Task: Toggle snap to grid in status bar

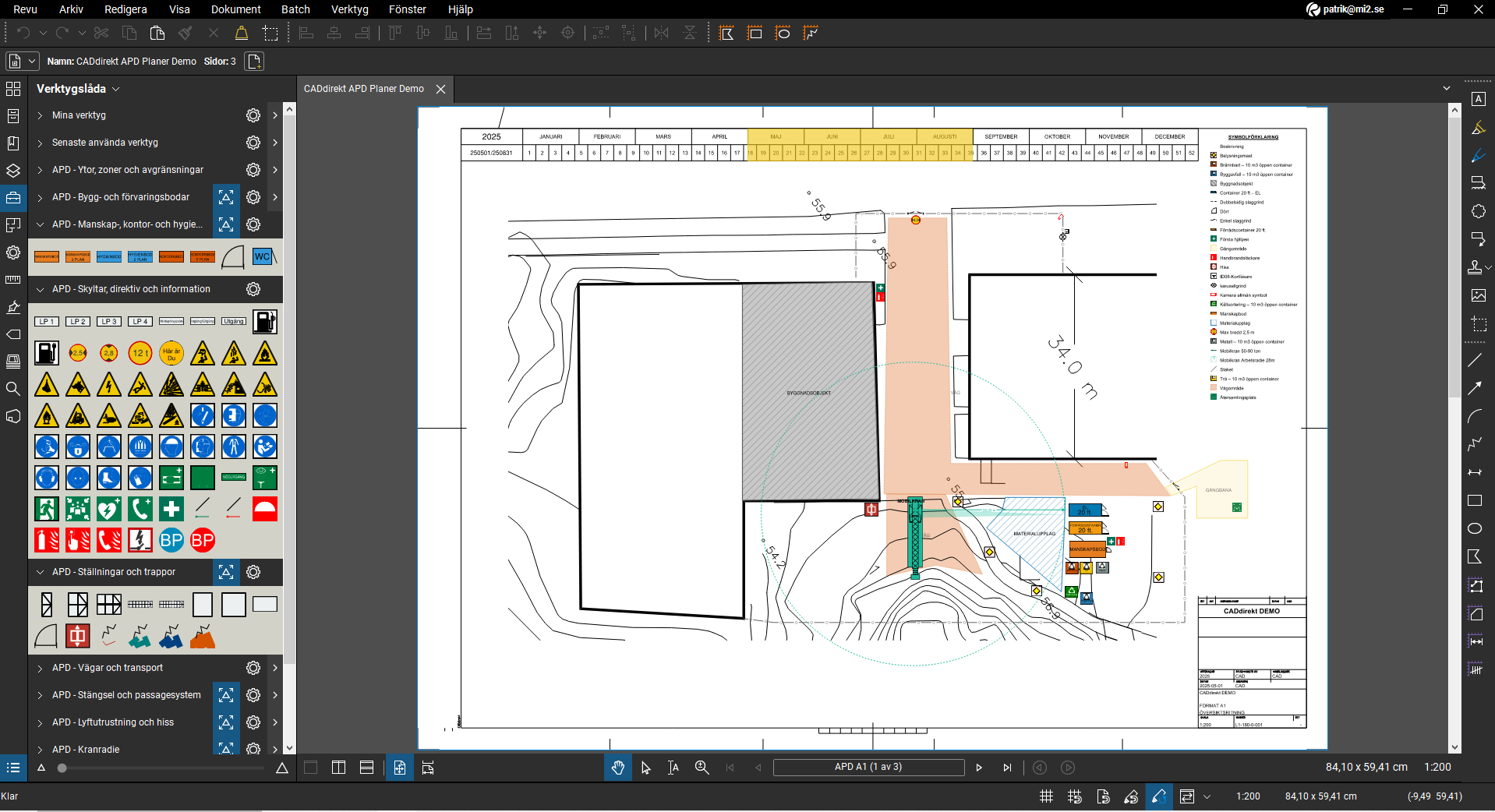Action: (1074, 796)
